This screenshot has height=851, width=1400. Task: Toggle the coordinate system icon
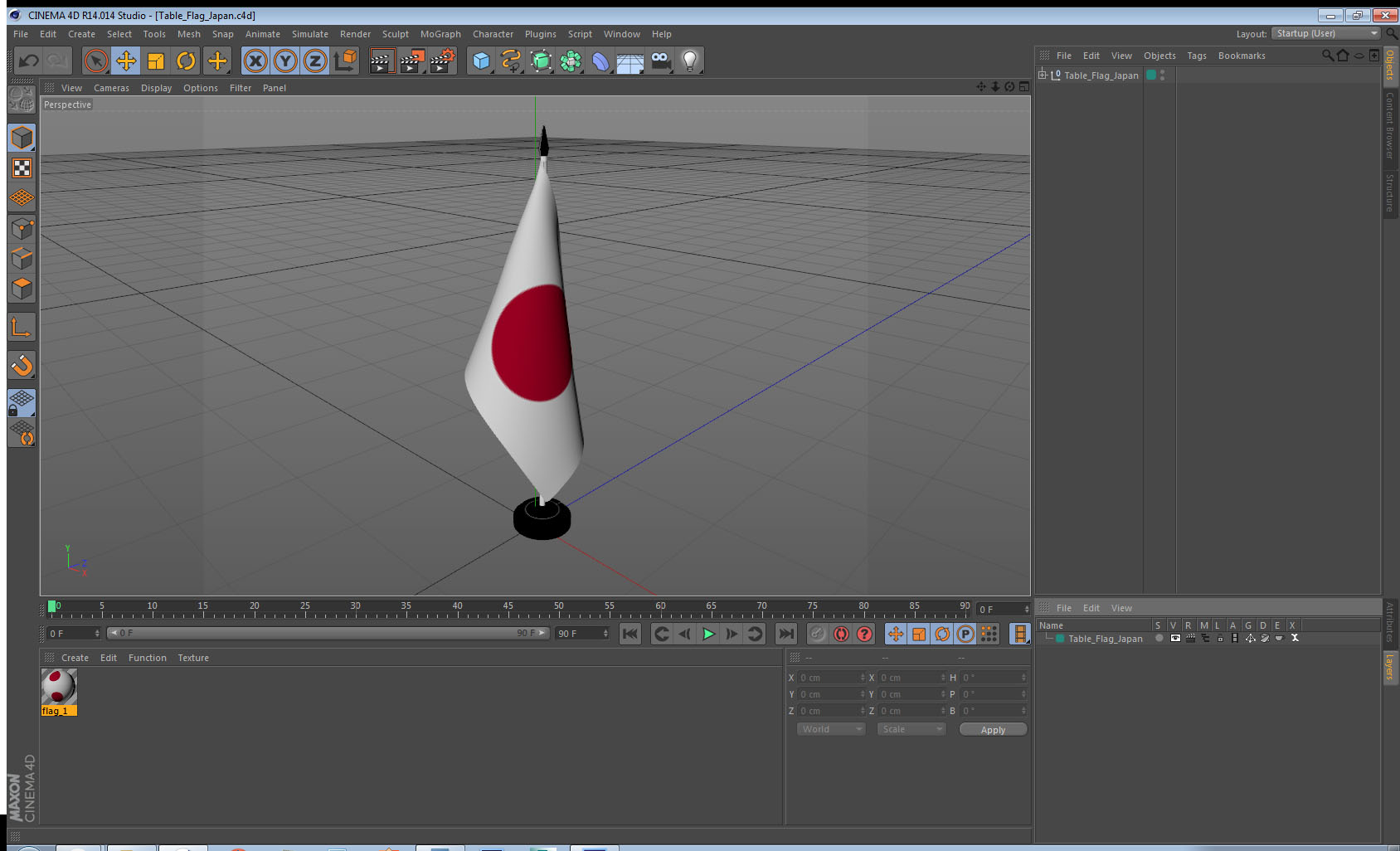pos(345,61)
